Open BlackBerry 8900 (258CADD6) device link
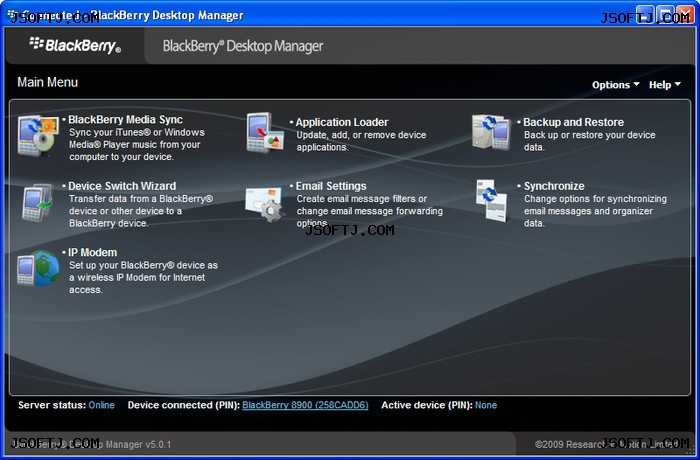Viewport: 700px width, 460px height. pos(305,405)
